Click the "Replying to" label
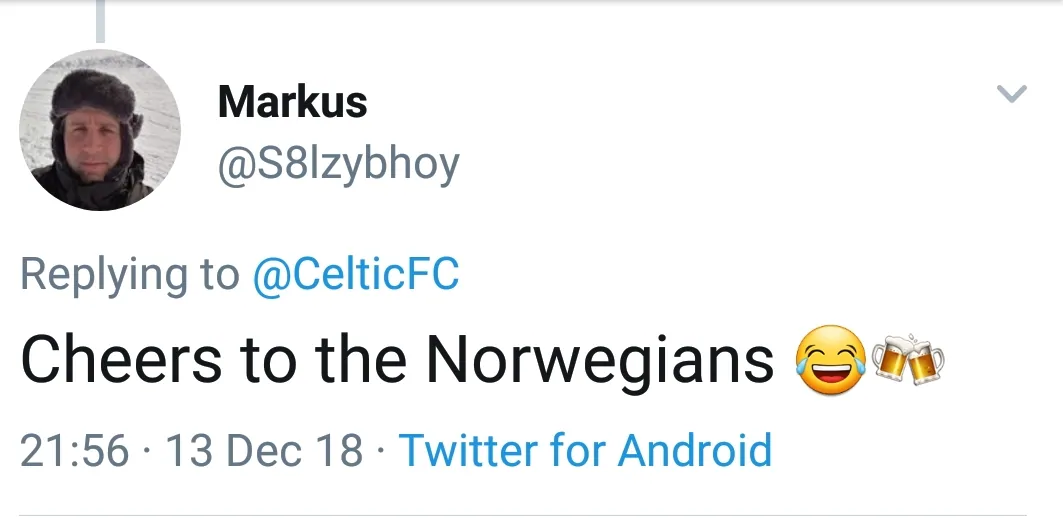1063x518 pixels. coord(130,274)
